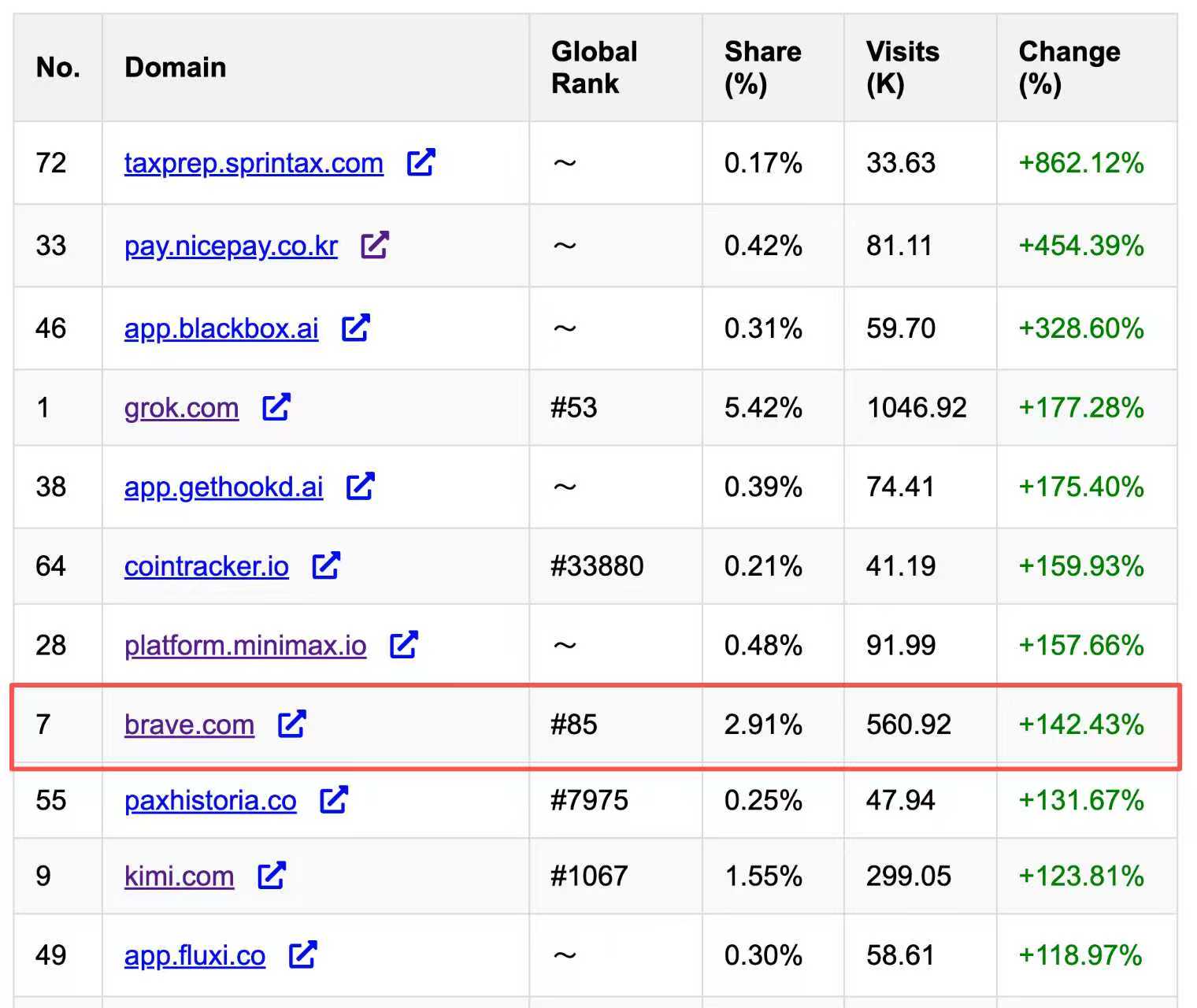
Task: Open external link icon beside kimi.com
Action: [272, 876]
